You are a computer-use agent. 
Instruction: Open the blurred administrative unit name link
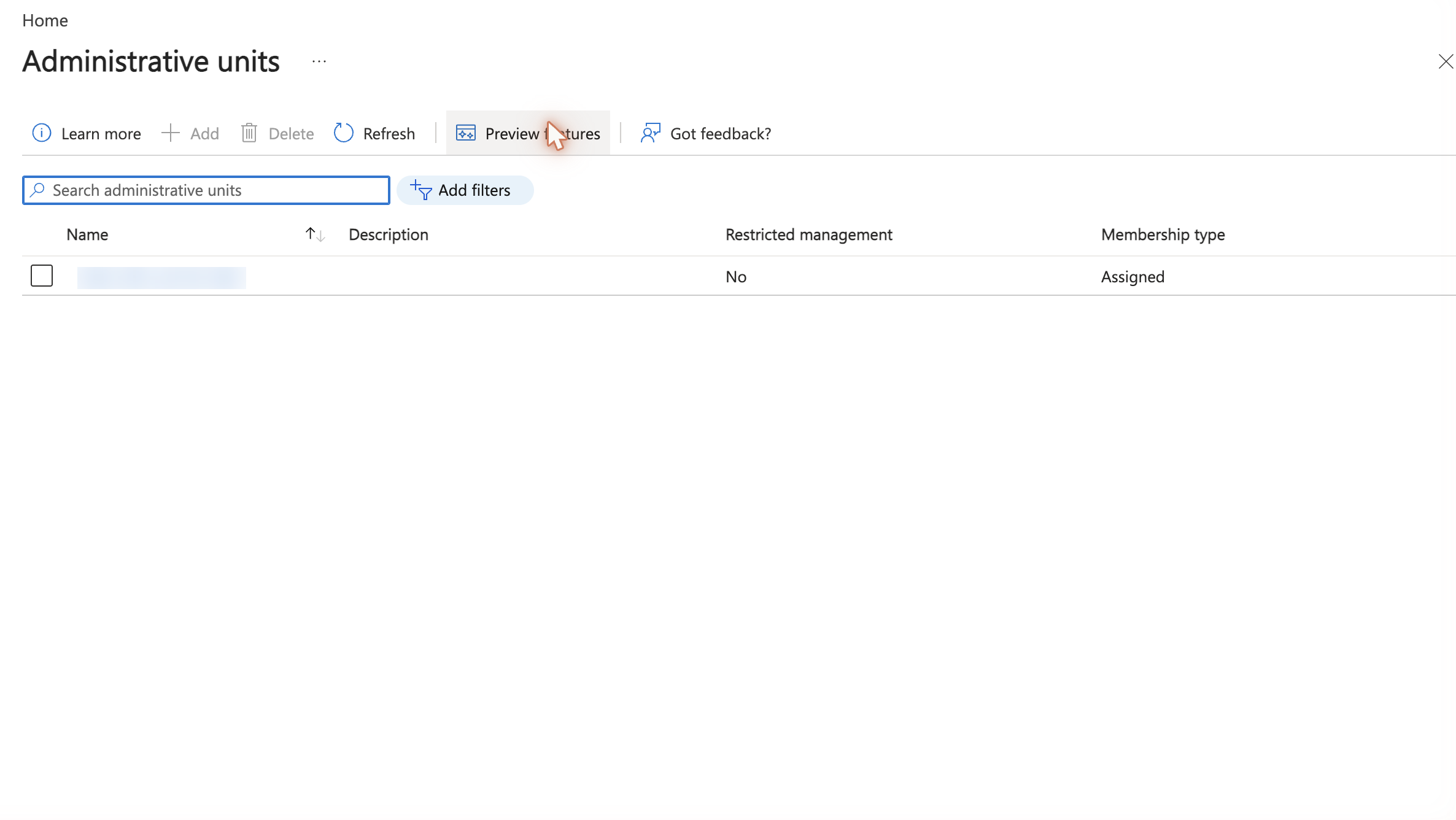click(161, 277)
